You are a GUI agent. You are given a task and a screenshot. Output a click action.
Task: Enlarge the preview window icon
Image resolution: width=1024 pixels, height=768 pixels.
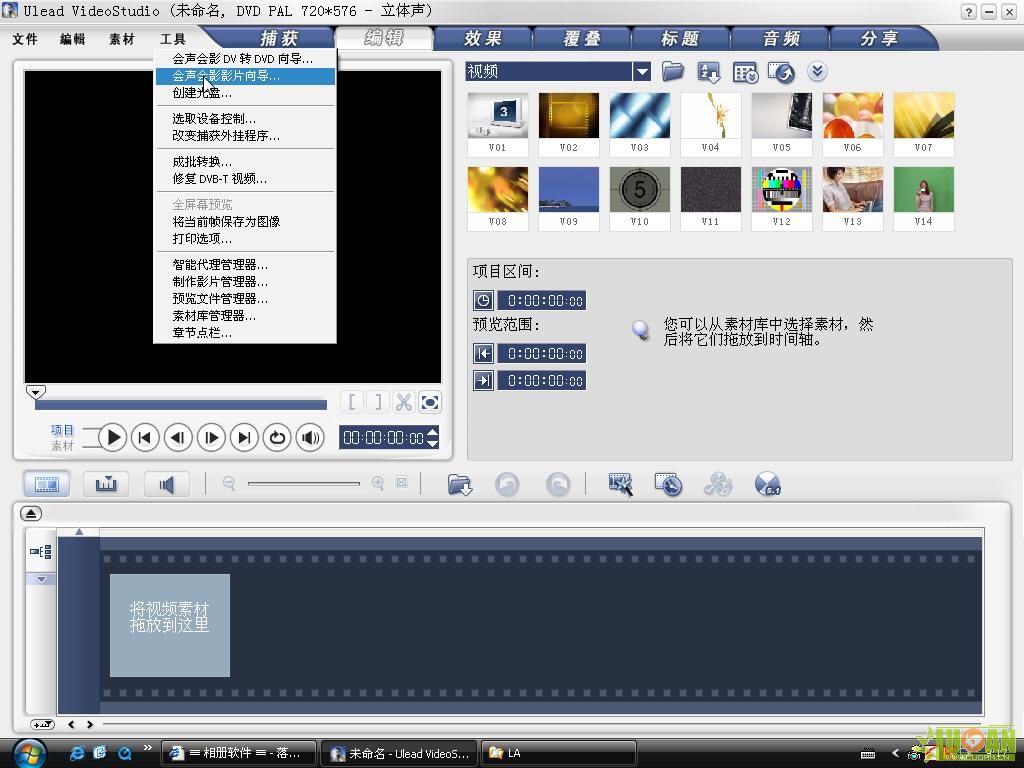(430, 402)
